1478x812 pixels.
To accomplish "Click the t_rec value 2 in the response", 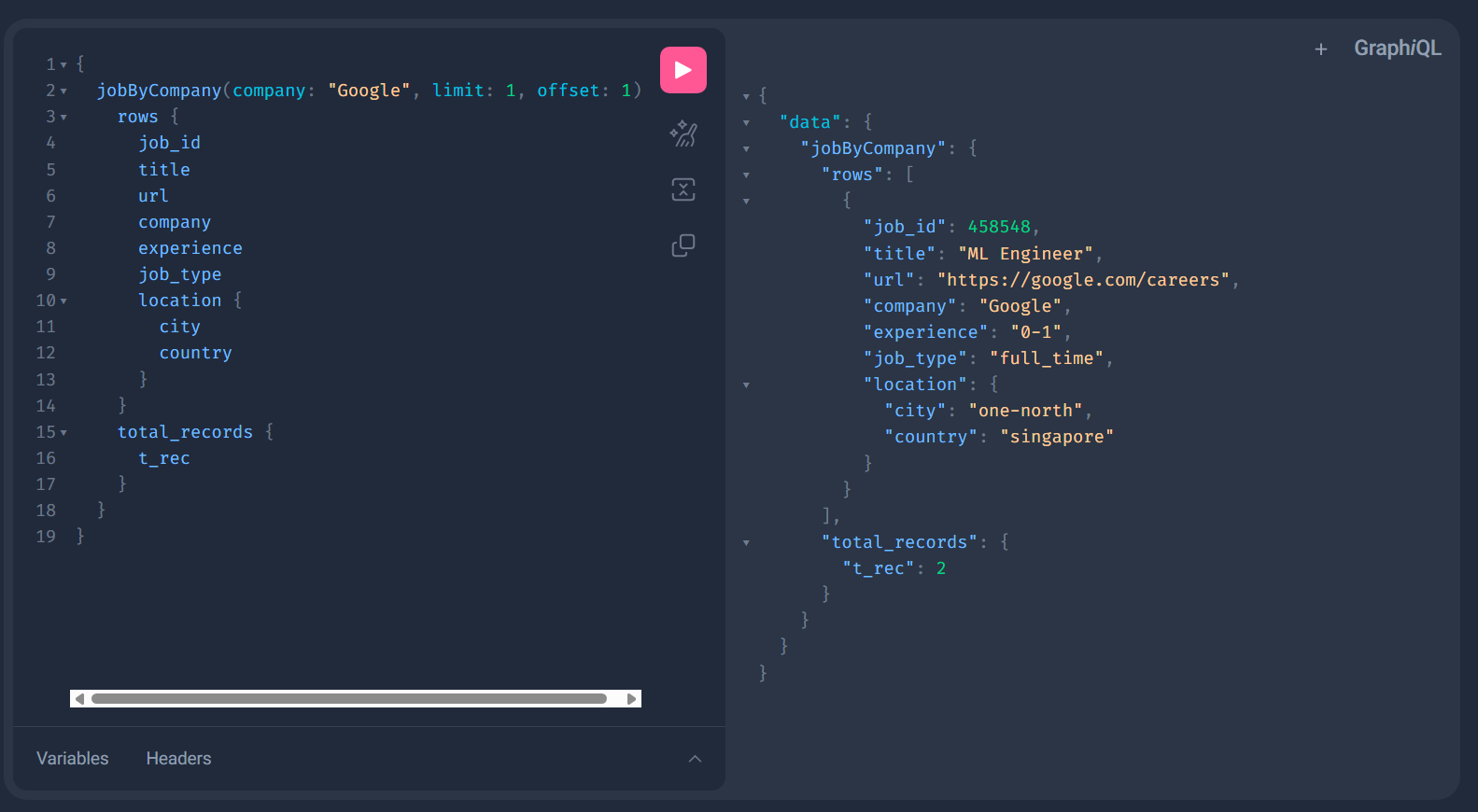I will (x=941, y=568).
